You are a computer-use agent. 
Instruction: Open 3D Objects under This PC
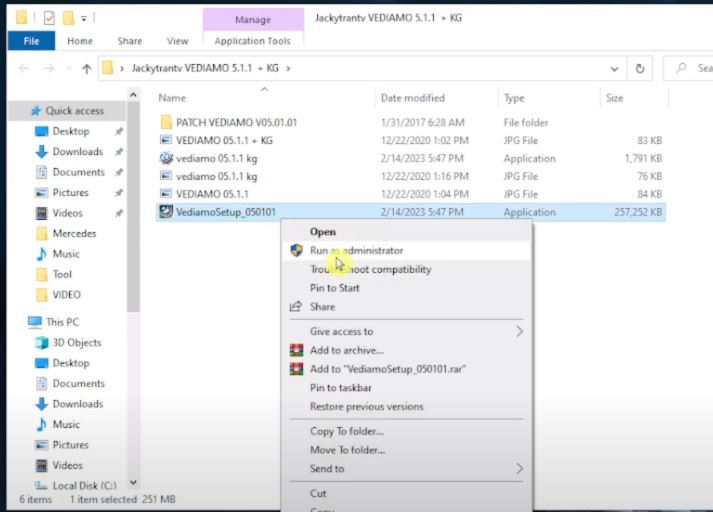[x=76, y=342]
